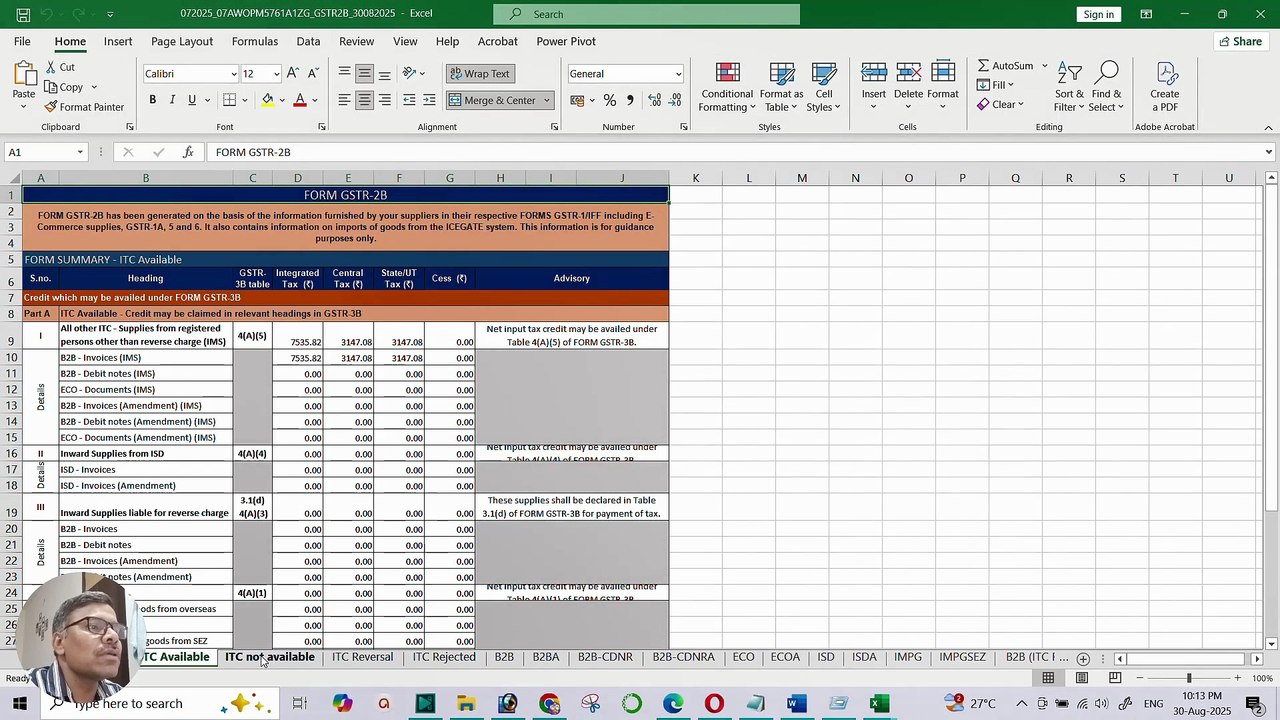Open Format as Table gallery
Viewport: 1280px width, 720px height.
click(x=781, y=88)
